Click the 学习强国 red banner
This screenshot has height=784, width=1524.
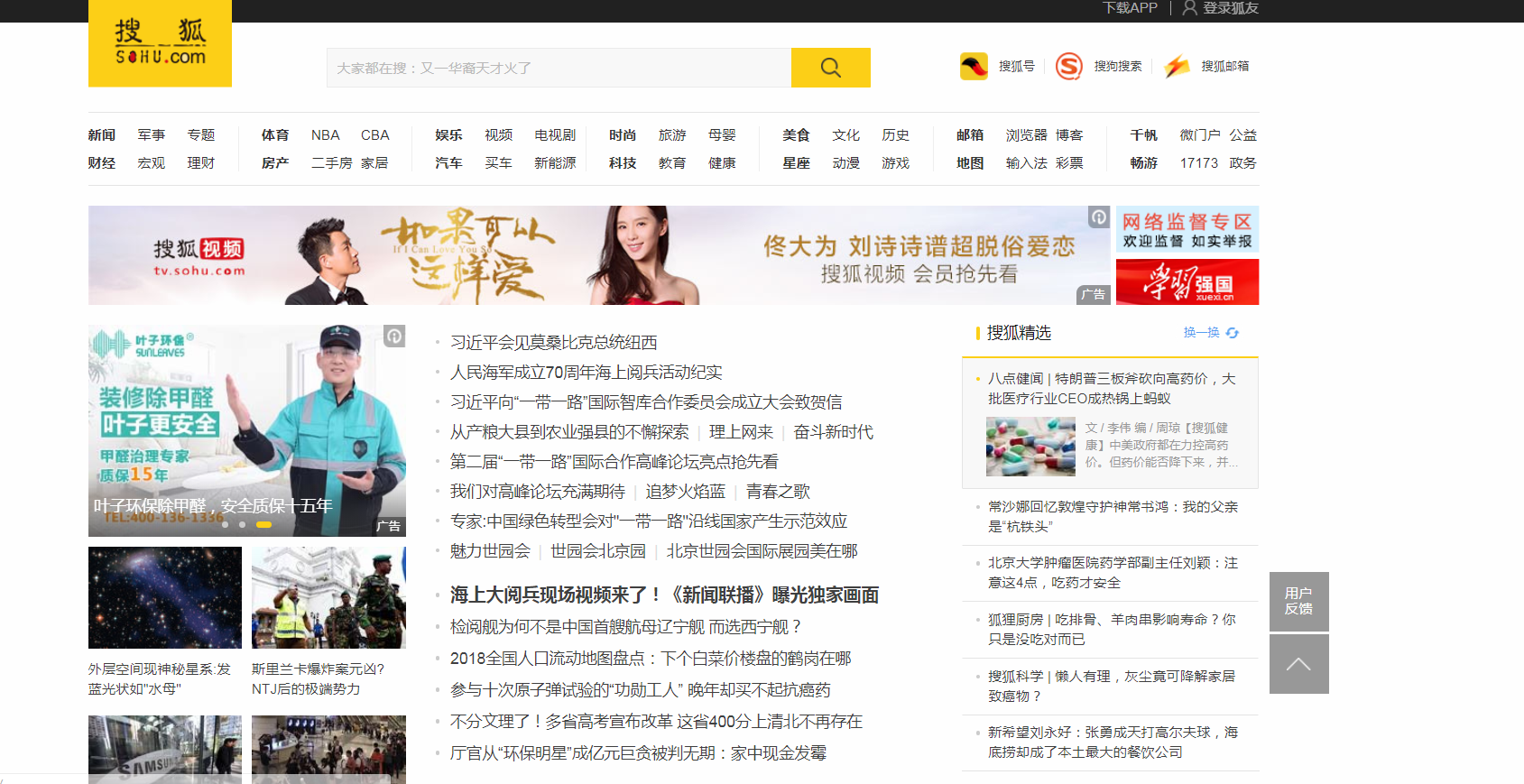[1187, 281]
